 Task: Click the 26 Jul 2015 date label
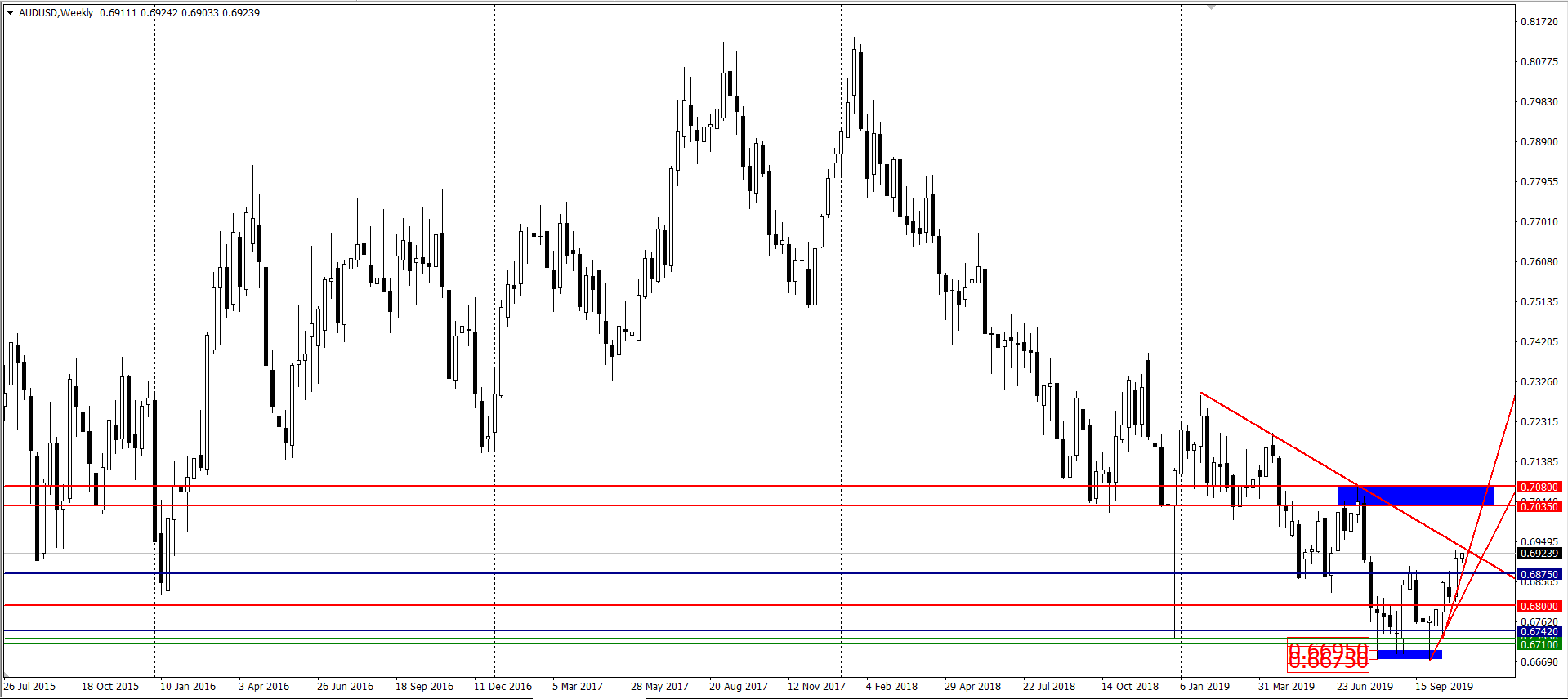[30, 687]
